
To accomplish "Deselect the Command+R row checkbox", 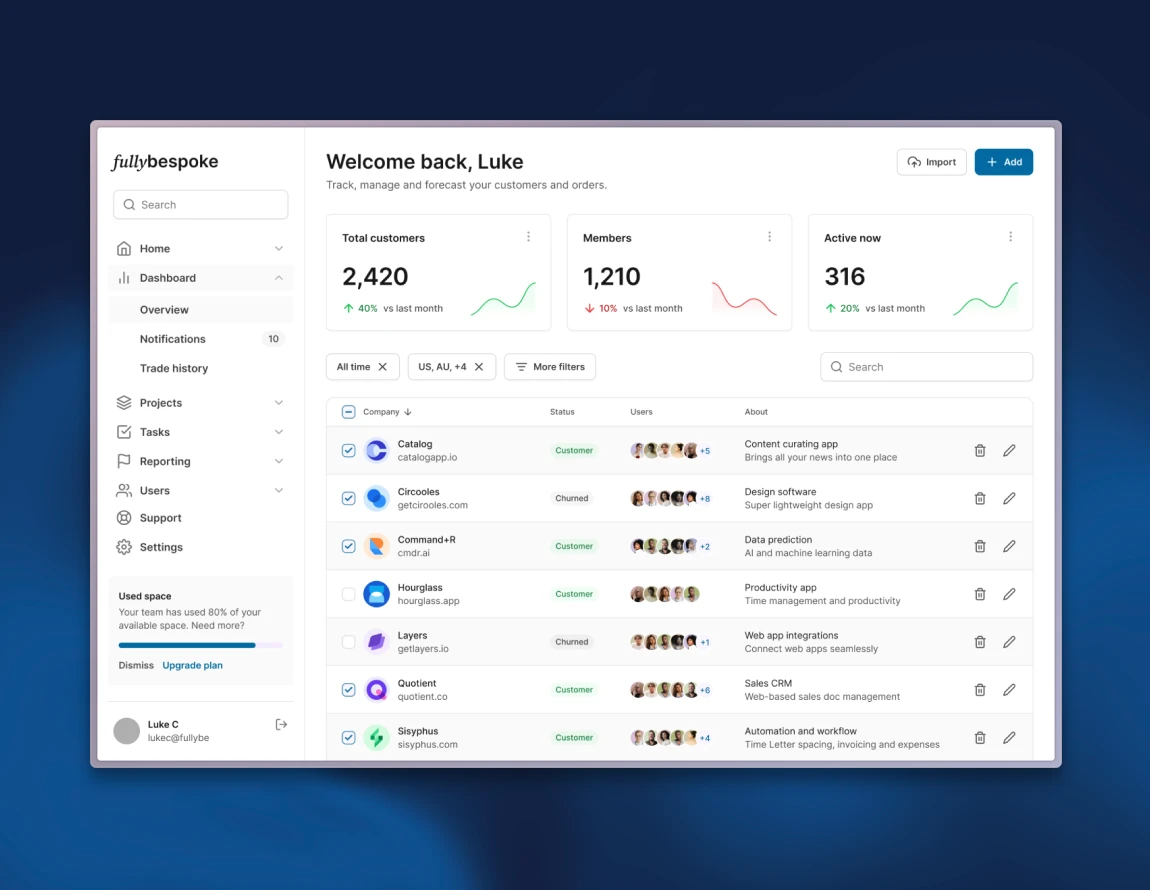I will (x=348, y=546).
